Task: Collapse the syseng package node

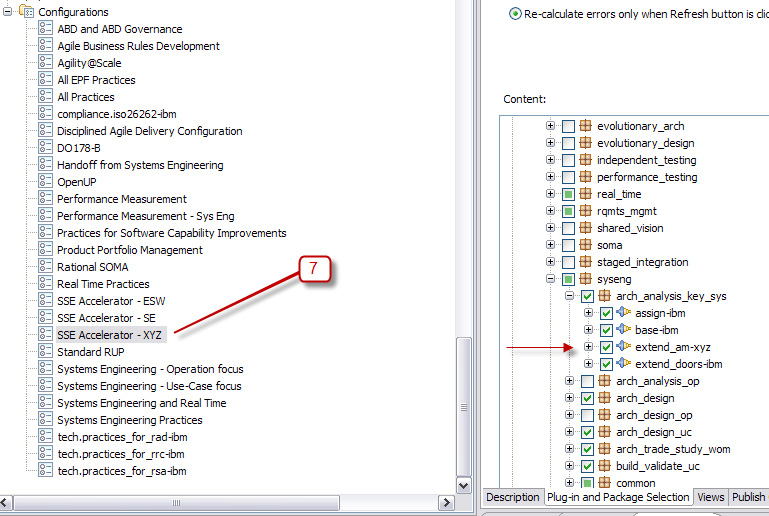Action: point(550,279)
